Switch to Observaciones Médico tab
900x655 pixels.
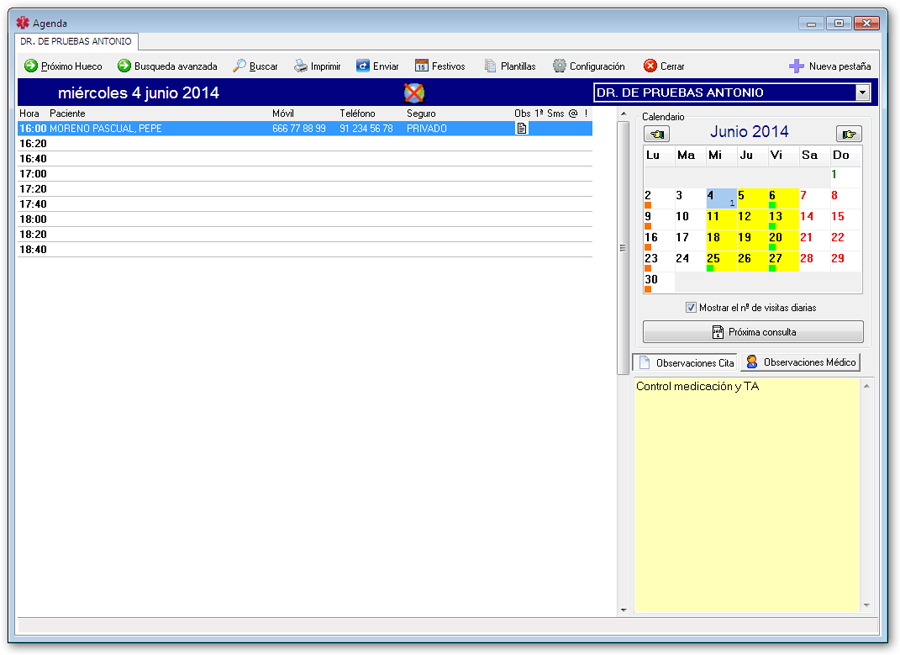tap(800, 362)
